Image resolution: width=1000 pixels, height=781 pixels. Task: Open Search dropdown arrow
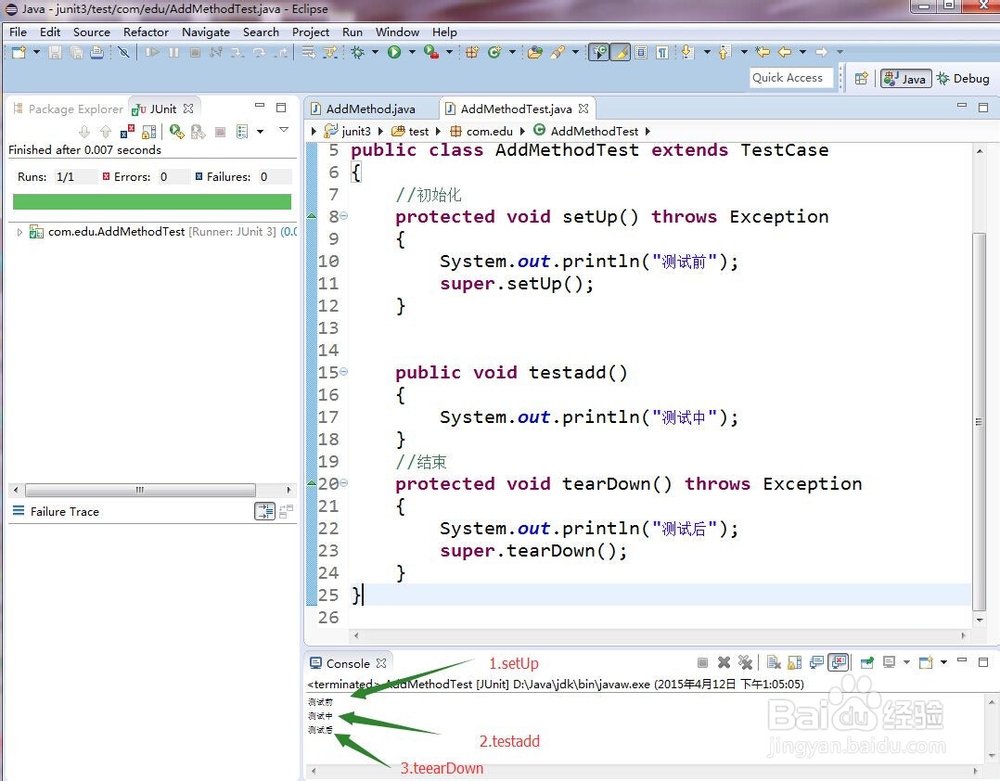(575, 52)
